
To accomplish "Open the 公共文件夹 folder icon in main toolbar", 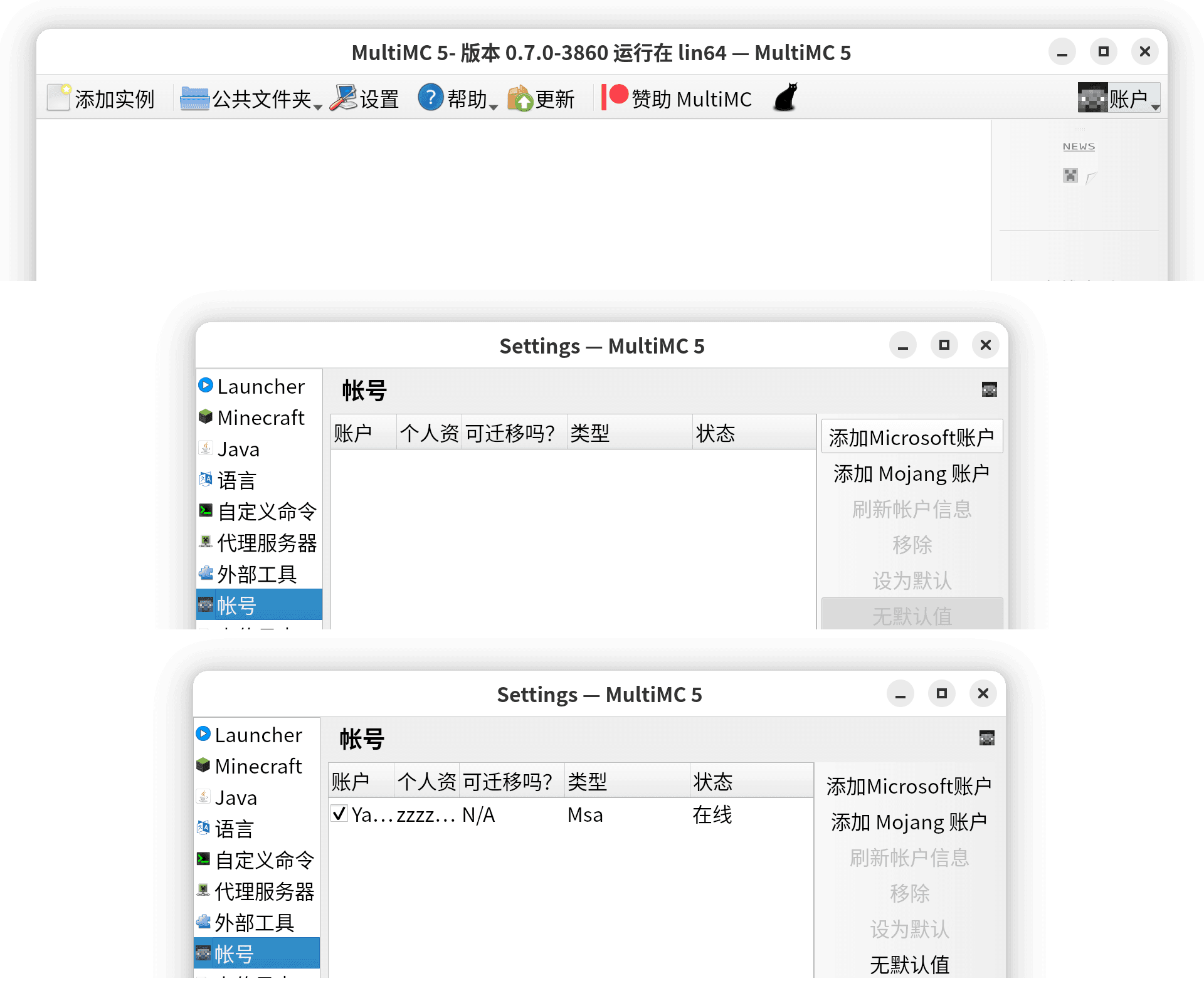I will pyautogui.click(x=194, y=98).
